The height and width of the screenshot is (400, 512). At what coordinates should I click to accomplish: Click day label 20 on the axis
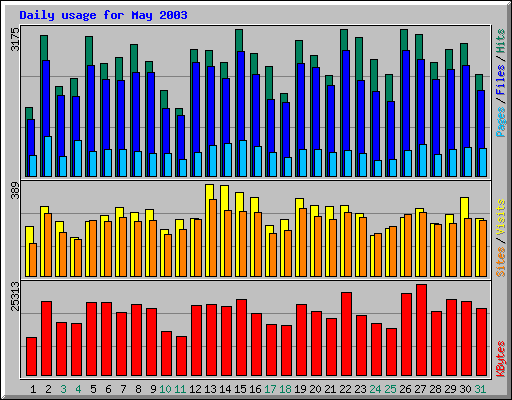[315, 389]
